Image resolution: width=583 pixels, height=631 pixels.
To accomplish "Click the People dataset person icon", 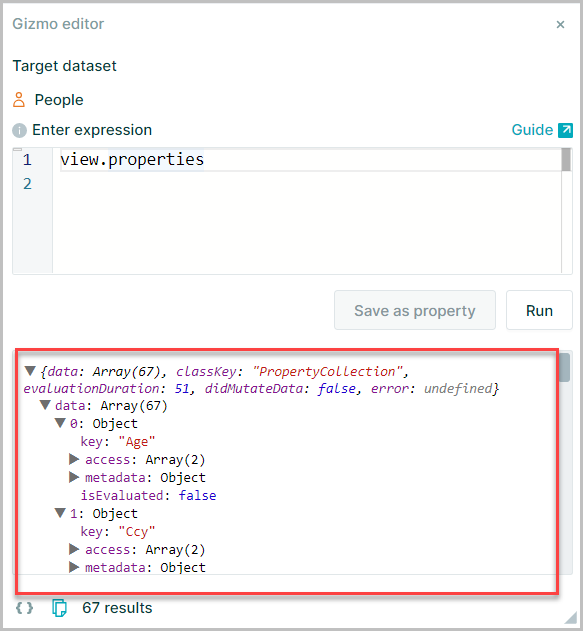I will 19,99.
